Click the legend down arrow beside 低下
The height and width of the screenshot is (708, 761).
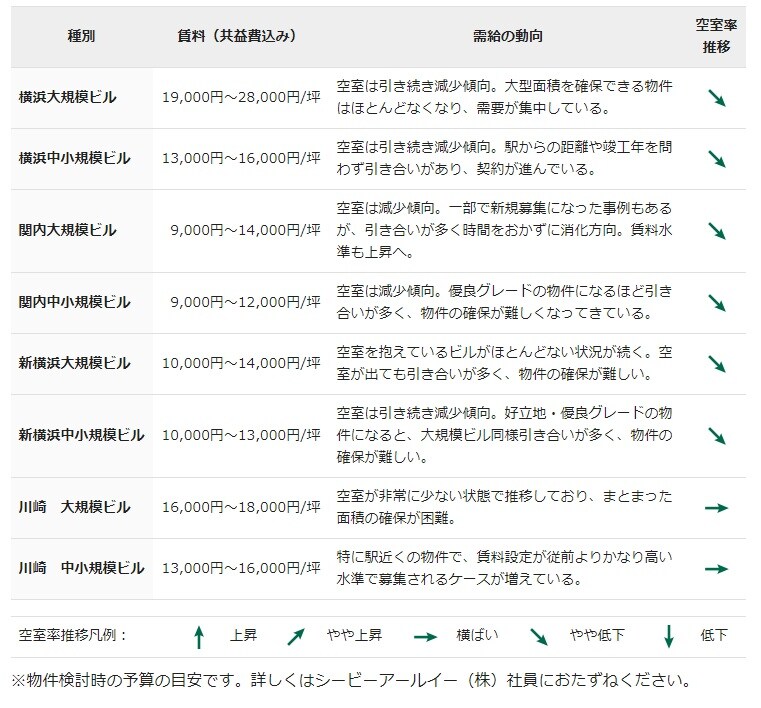click(x=669, y=636)
